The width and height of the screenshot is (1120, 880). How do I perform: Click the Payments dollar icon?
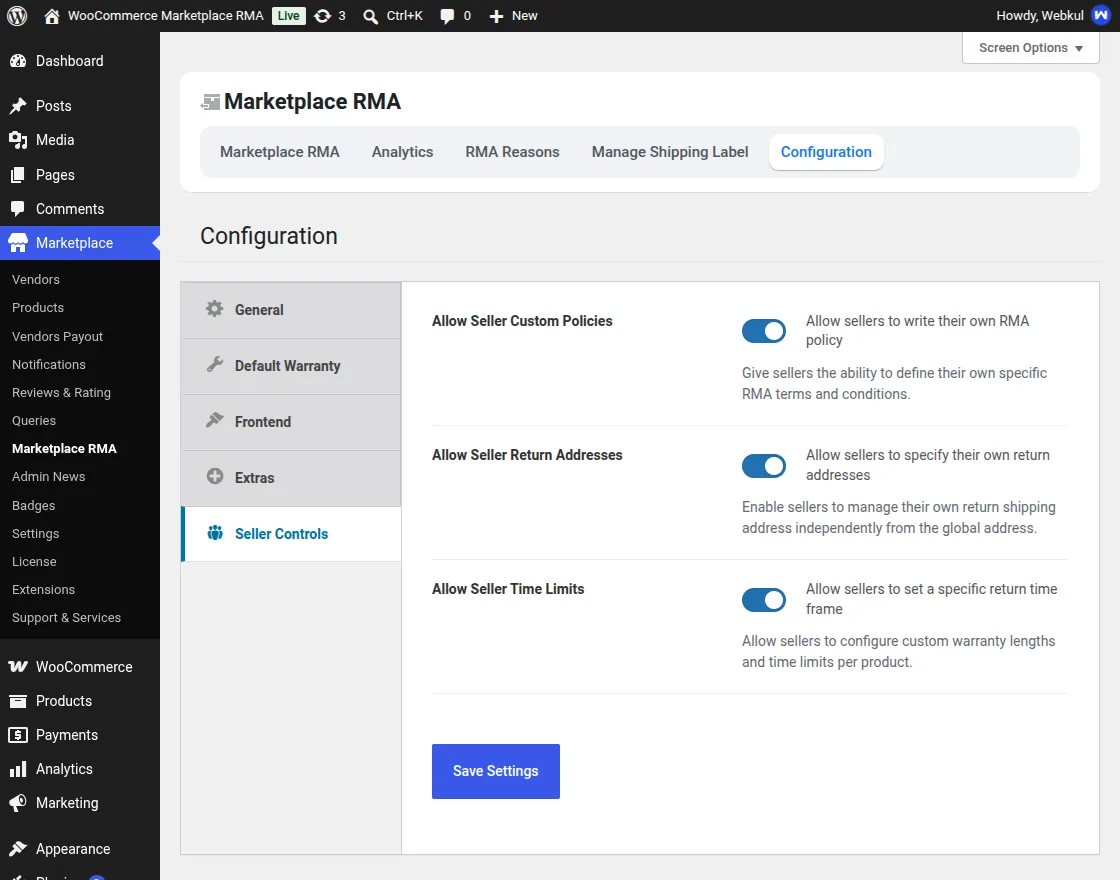(18, 735)
